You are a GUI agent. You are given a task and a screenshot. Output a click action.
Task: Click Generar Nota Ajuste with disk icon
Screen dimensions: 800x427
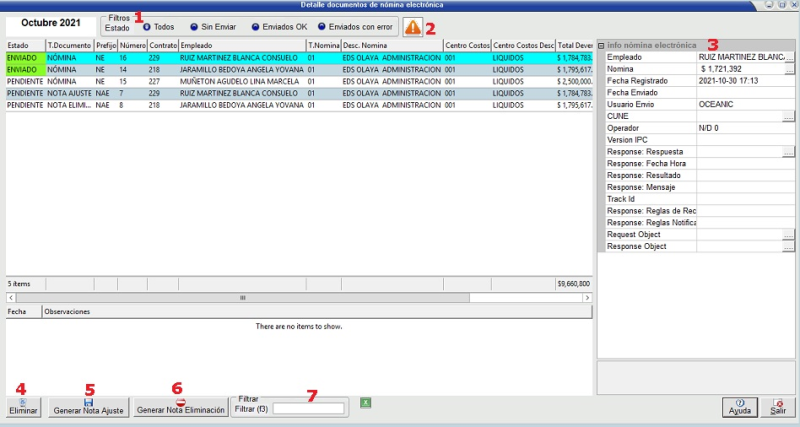click(x=90, y=407)
